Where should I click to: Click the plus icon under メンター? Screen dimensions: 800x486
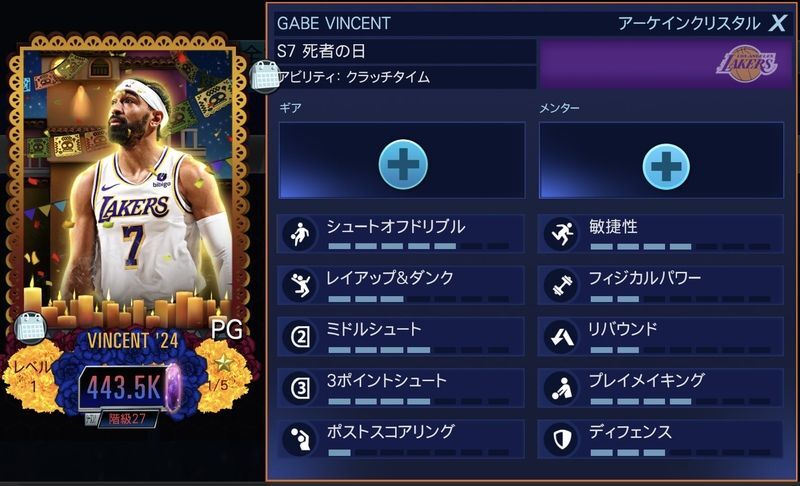tap(665, 167)
